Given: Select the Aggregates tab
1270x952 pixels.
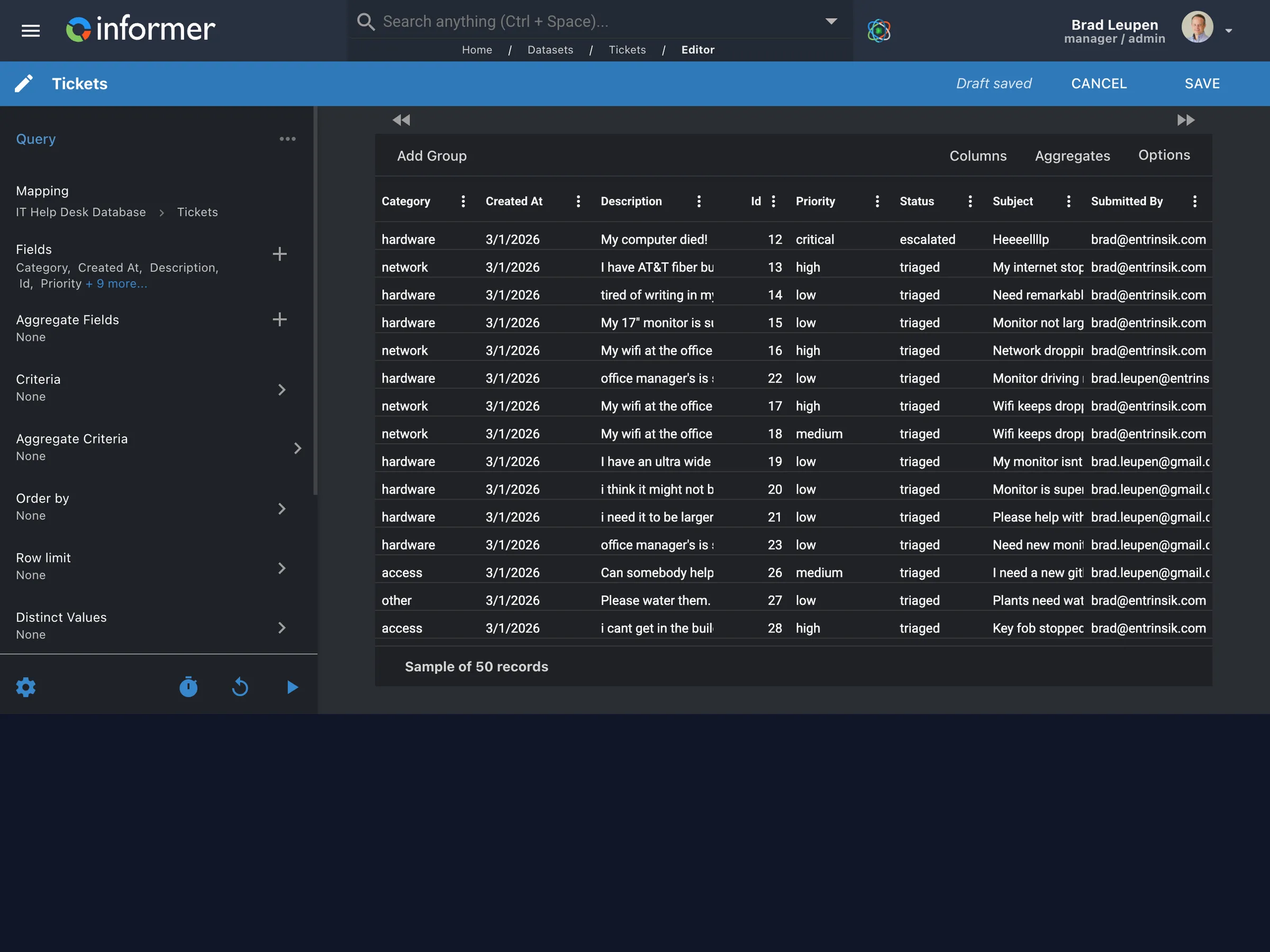Looking at the screenshot, I should (x=1073, y=155).
